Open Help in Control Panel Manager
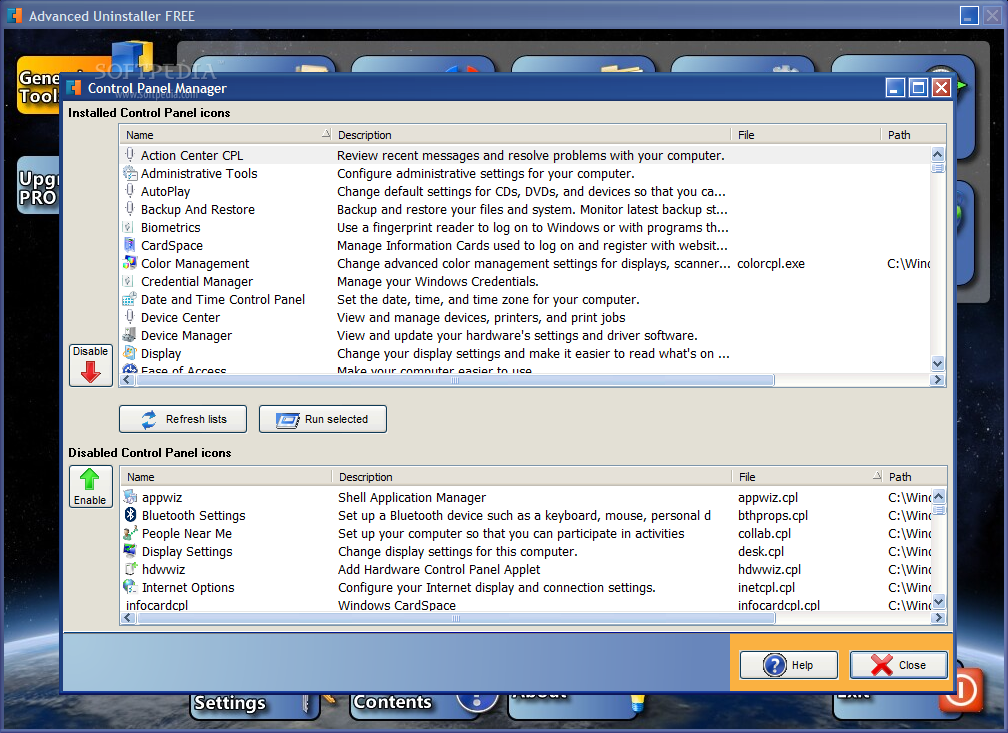 tap(789, 665)
